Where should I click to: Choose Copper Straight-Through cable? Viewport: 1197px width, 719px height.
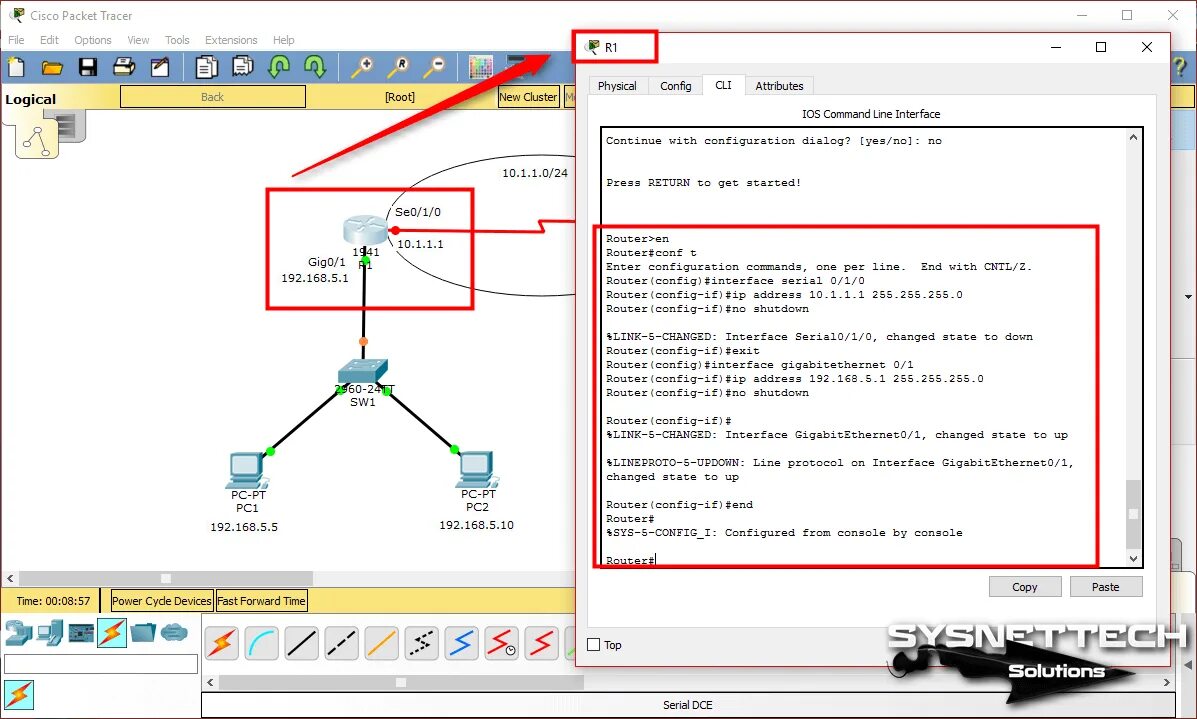pyautogui.click(x=301, y=643)
